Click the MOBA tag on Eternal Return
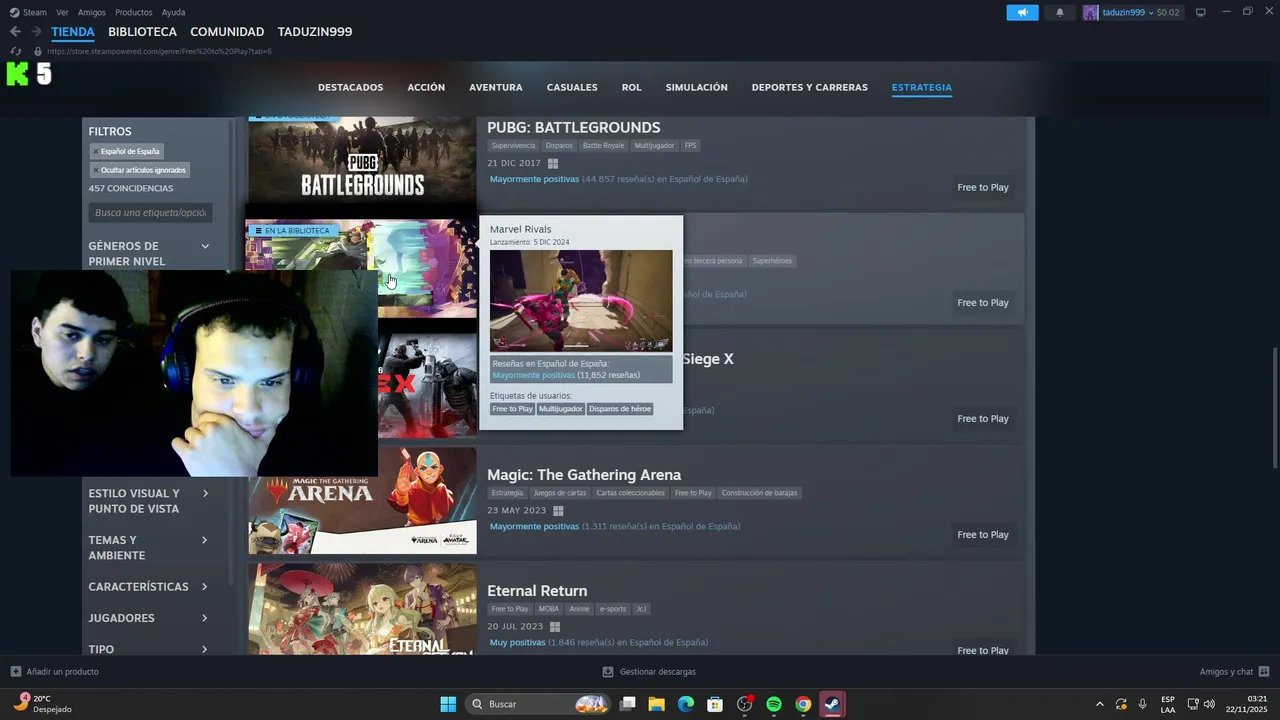Screen dimensions: 1280x720 [x=549, y=609]
